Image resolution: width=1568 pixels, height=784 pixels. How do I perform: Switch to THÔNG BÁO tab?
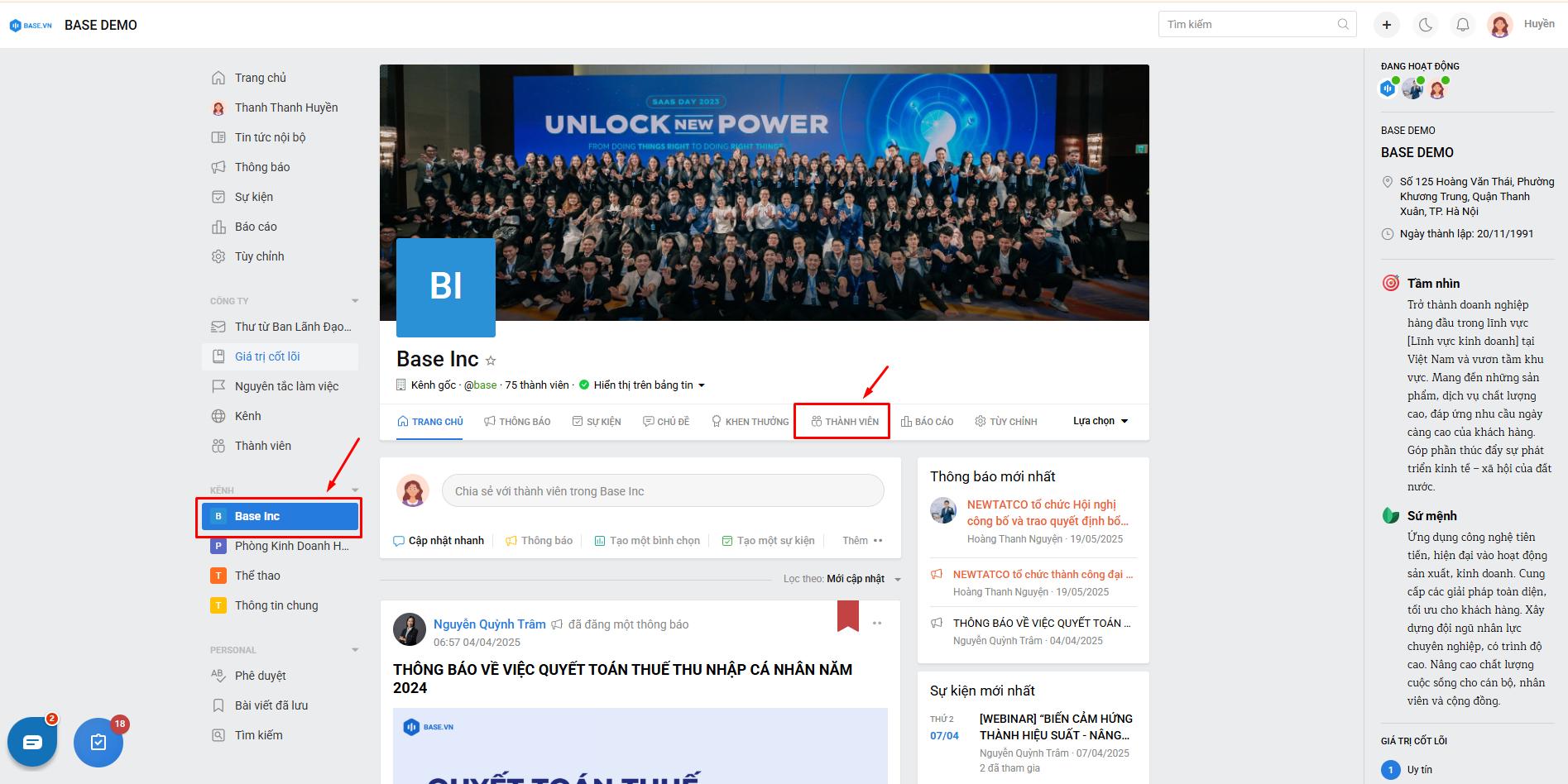click(517, 422)
